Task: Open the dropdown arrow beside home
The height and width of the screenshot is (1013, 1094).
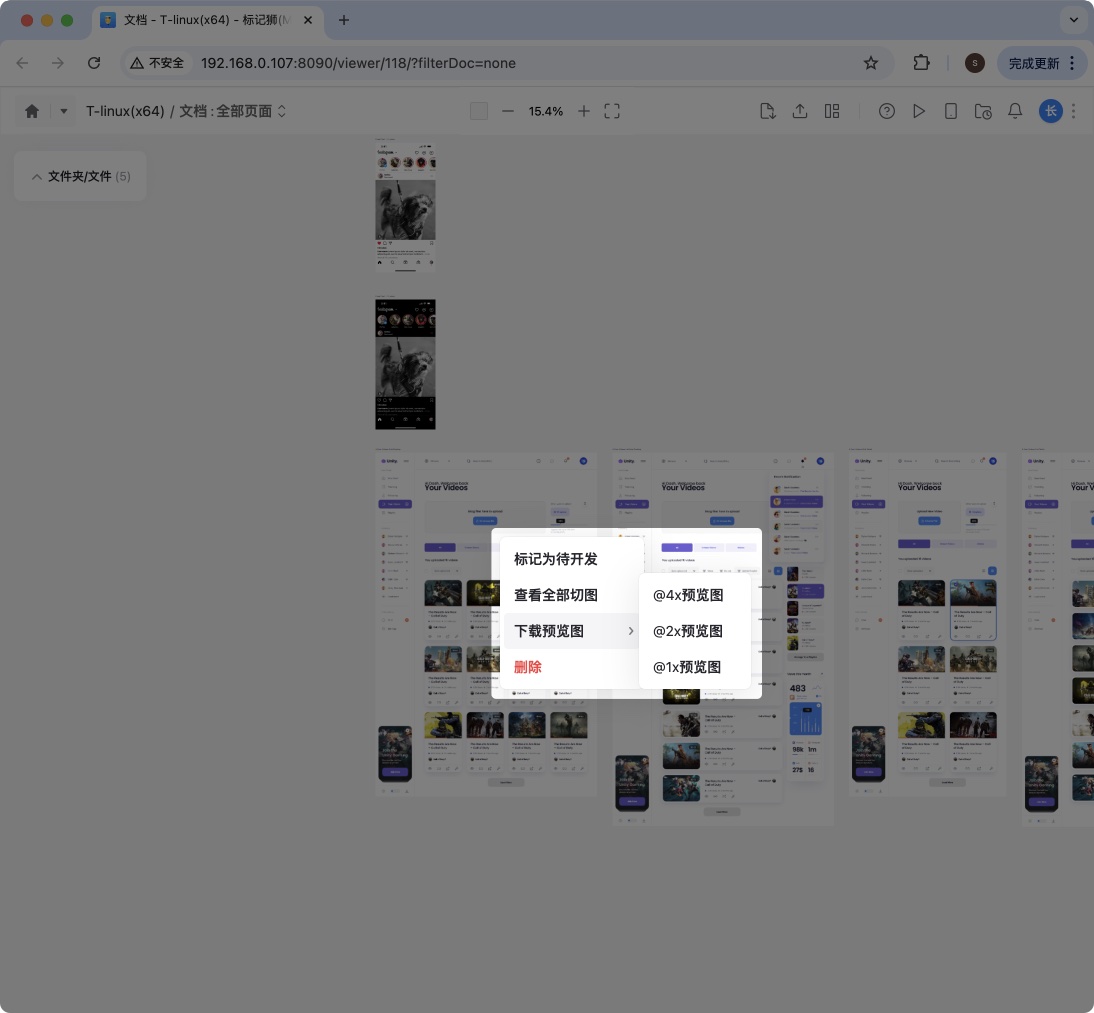Action: click(x=63, y=111)
